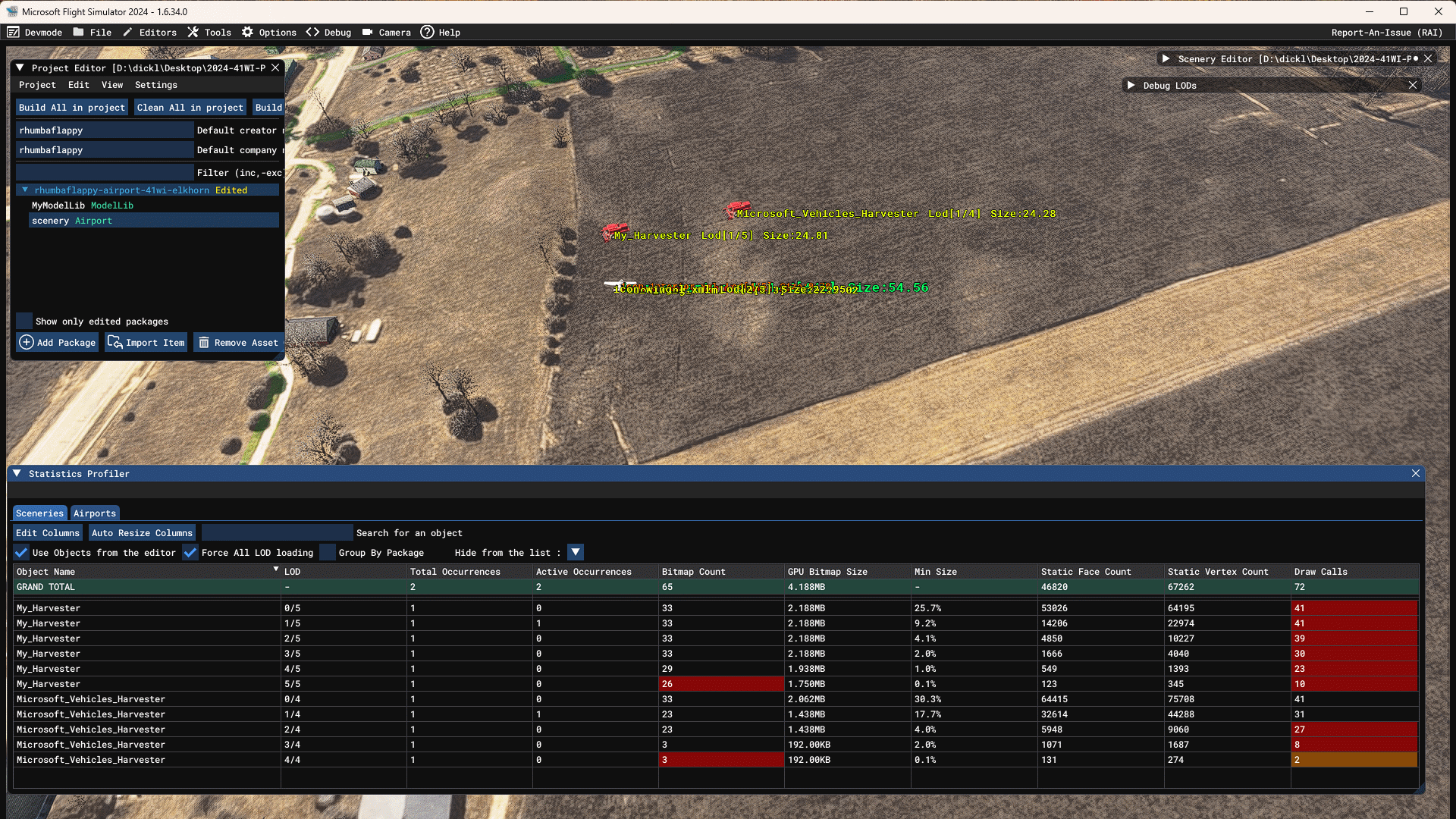This screenshot has width=1456, height=819.
Task: Enable Show only edited packages checkbox
Action: pos(24,322)
